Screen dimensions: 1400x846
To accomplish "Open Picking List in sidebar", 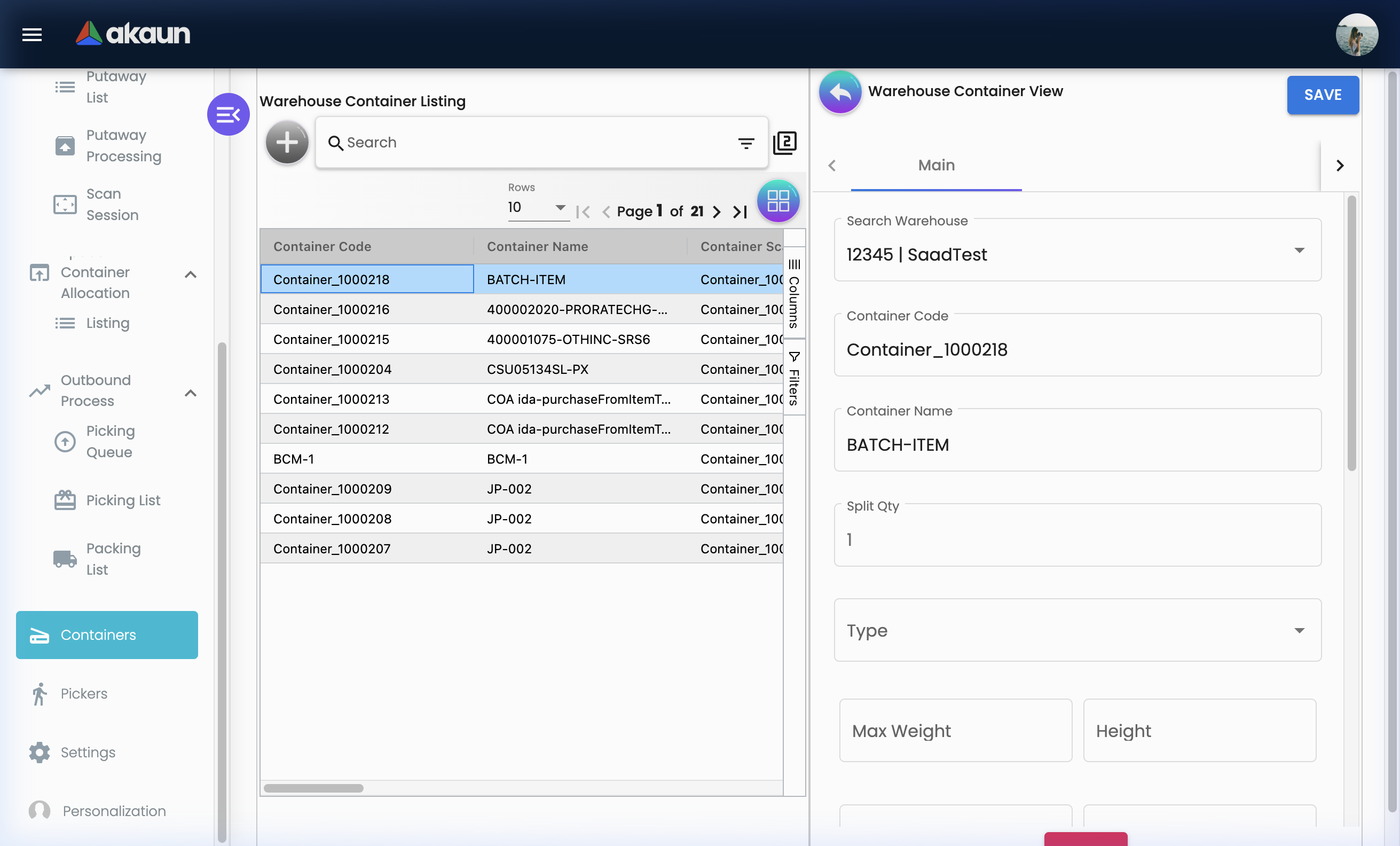I will click(123, 500).
